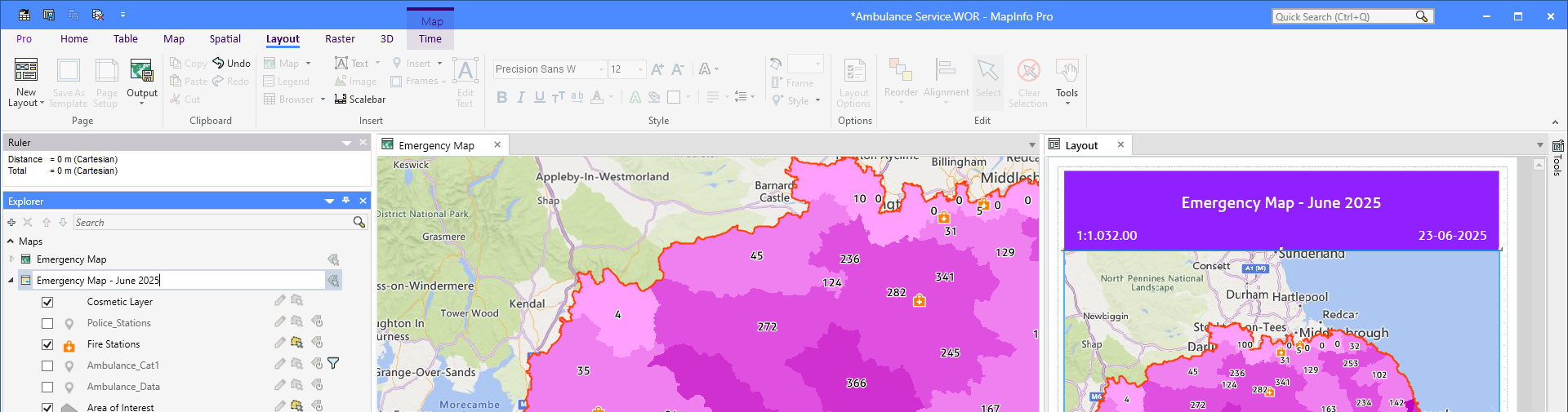
Task: Collapse the ribbon using the caret
Action: point(1555,122)
